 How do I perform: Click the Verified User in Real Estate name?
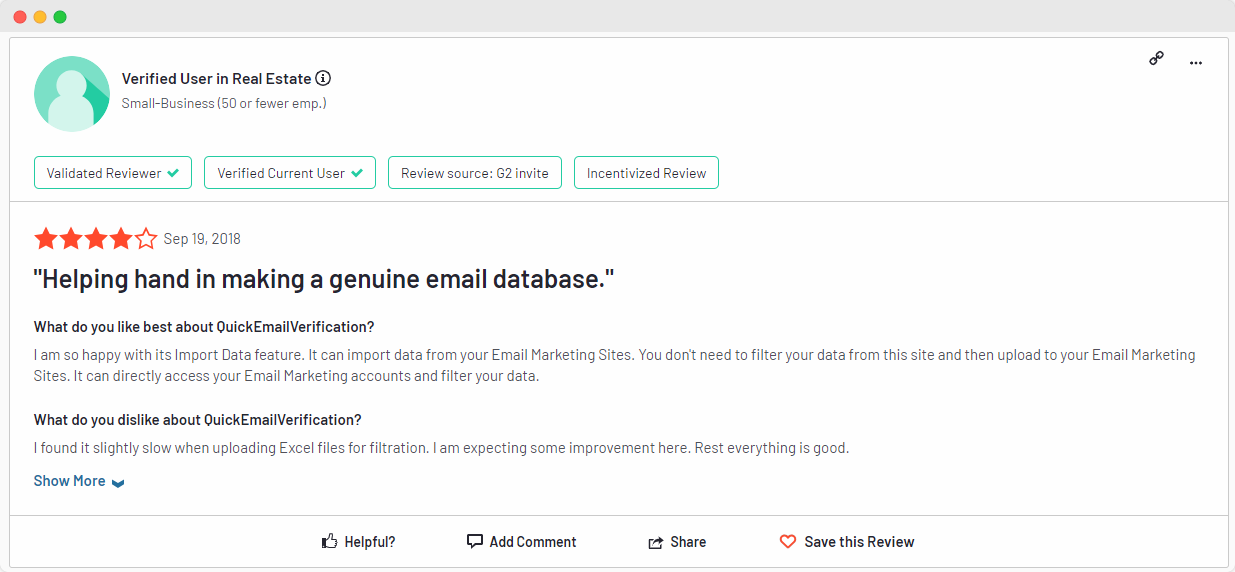[216, 78]
